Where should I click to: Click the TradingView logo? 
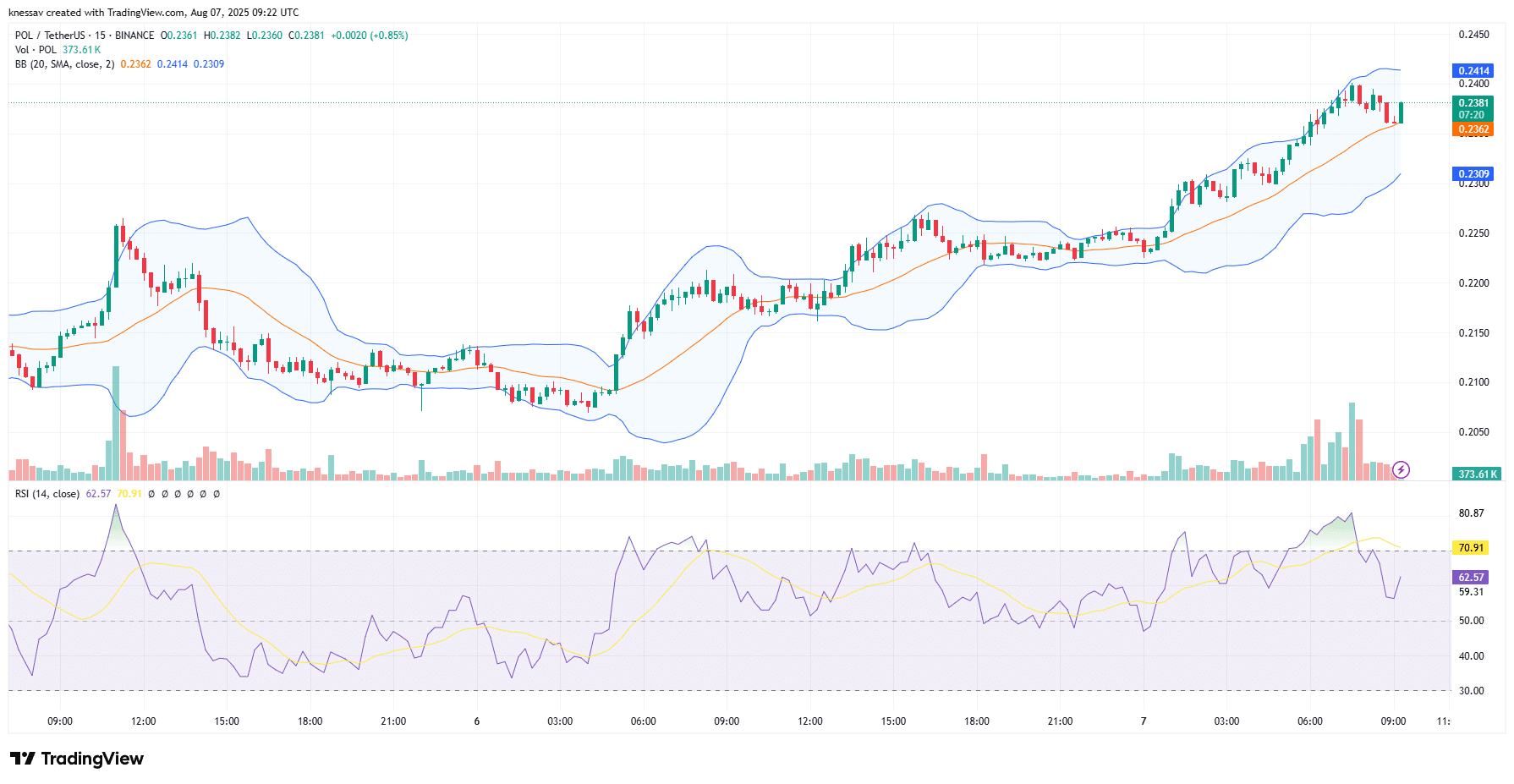[x=77, y=759]
